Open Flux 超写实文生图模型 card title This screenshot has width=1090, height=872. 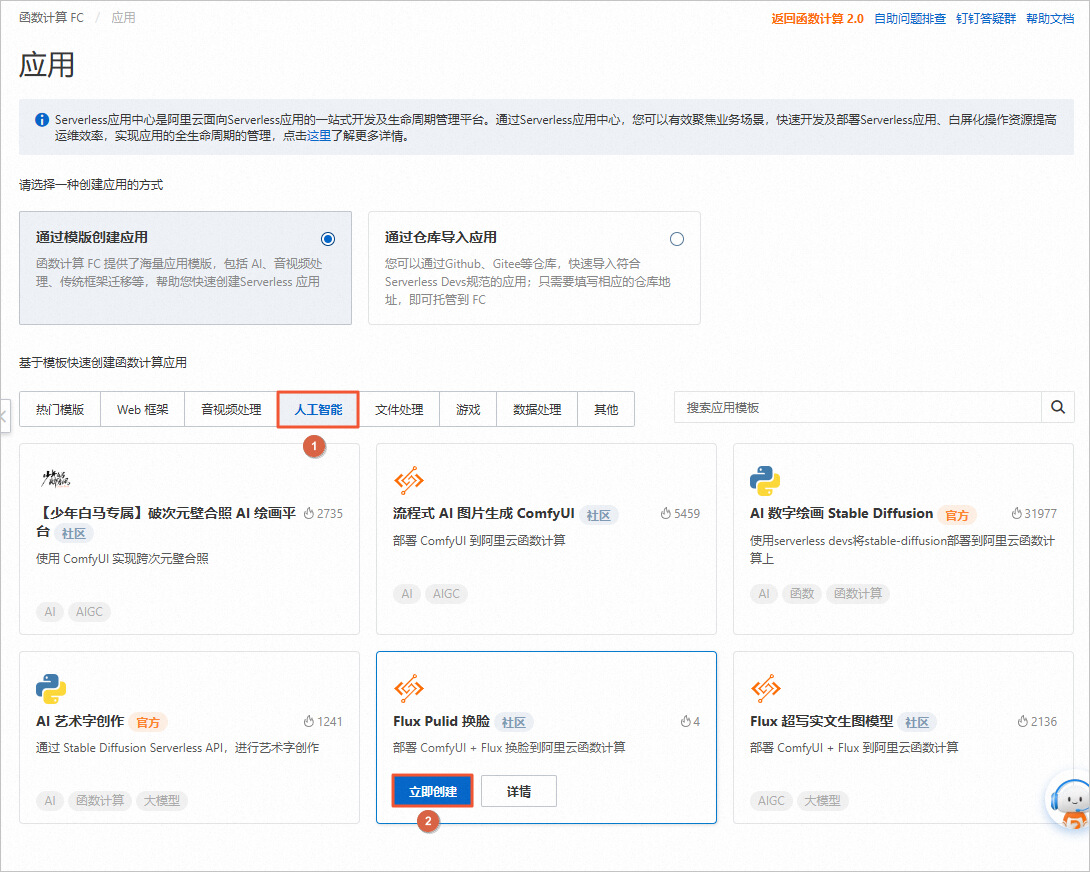821,721
